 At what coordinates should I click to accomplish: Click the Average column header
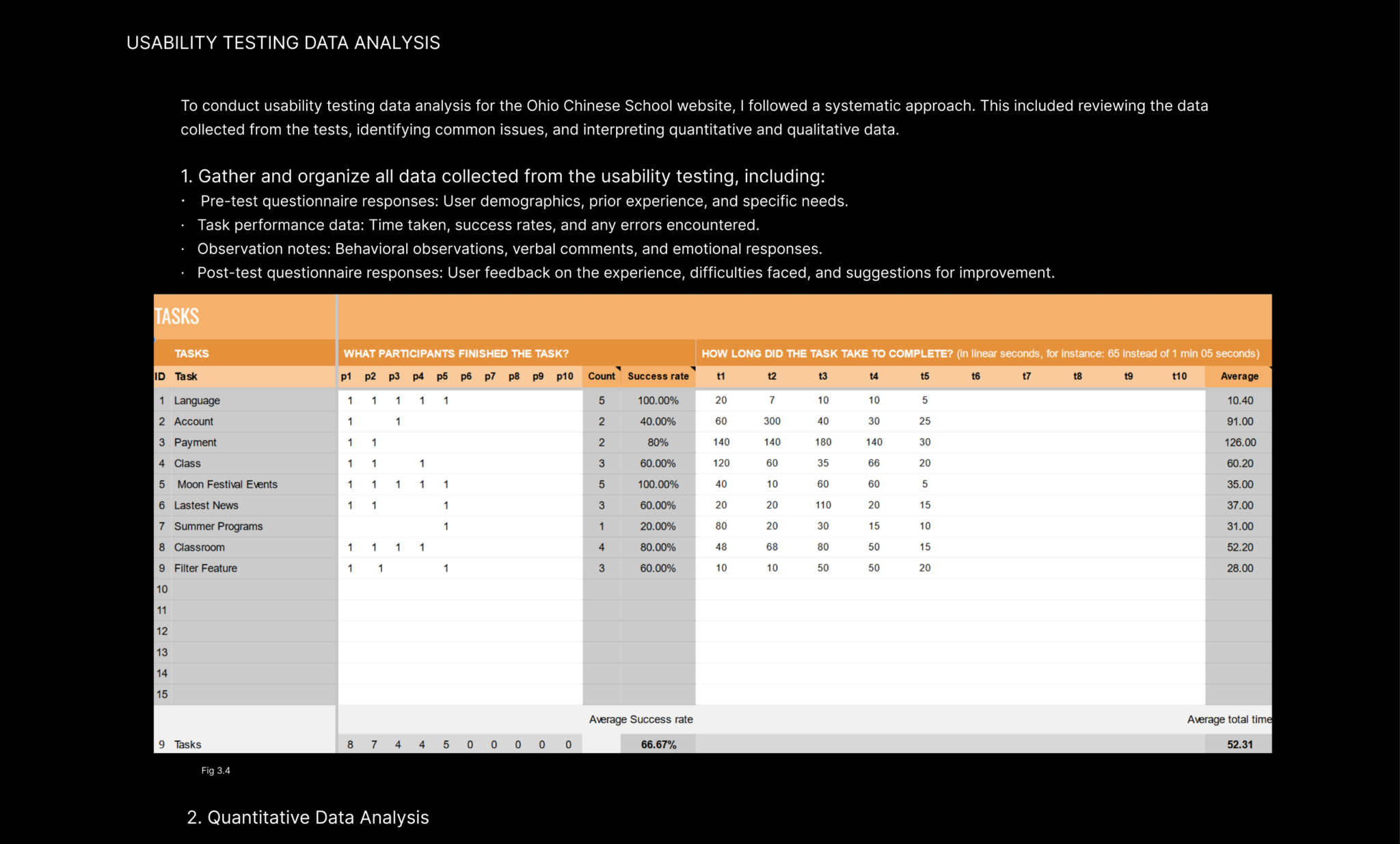[1239, 377]
